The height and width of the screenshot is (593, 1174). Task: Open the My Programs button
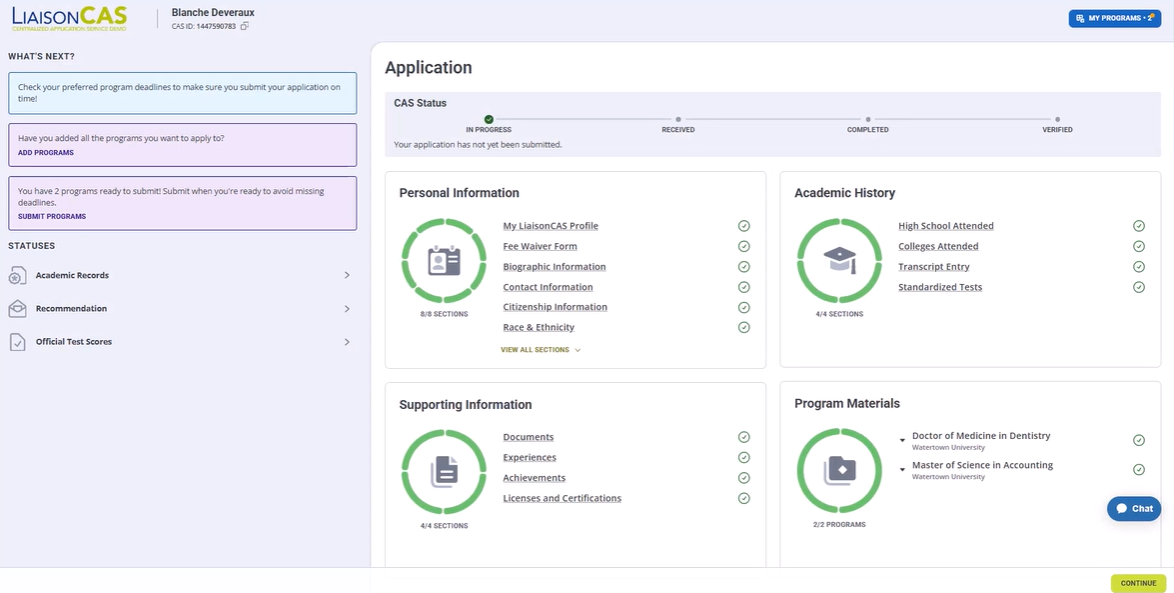tap(1115, 18)
